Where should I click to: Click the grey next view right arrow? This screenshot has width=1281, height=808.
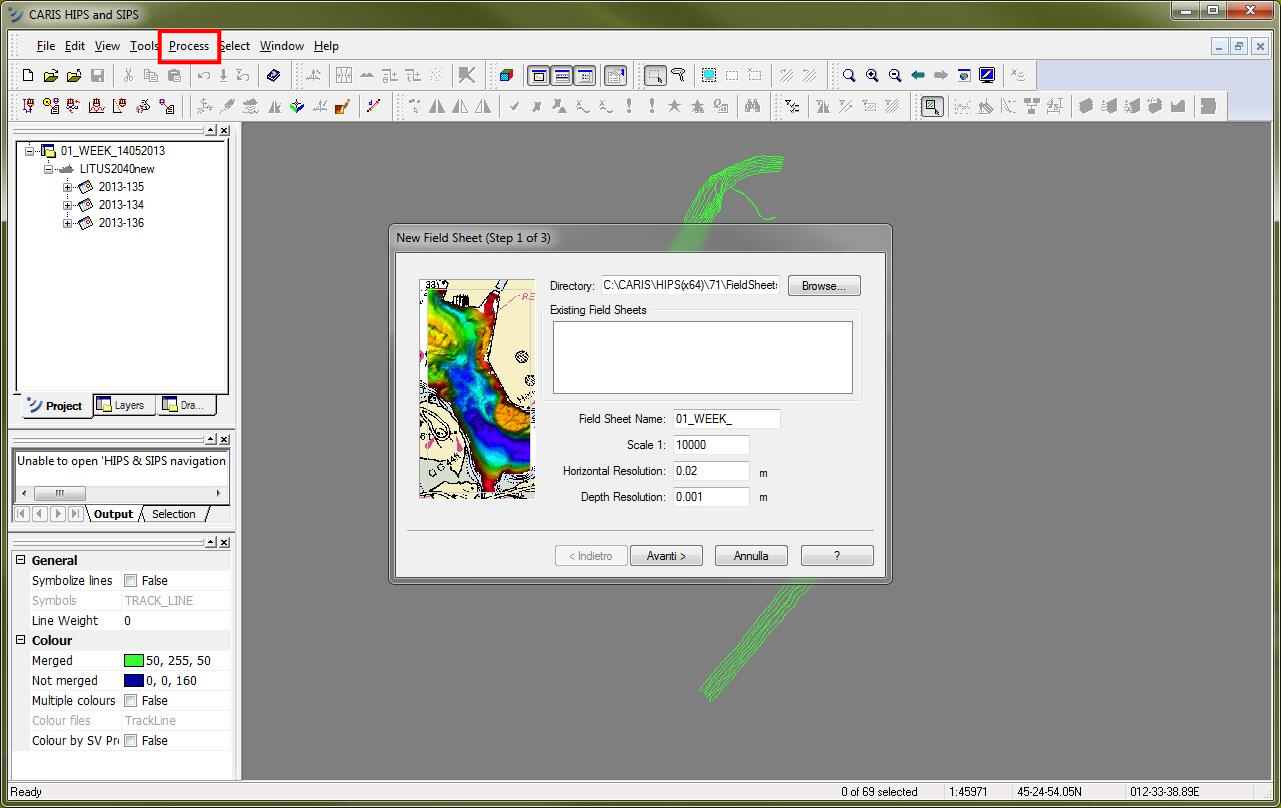tap(941, 75)
